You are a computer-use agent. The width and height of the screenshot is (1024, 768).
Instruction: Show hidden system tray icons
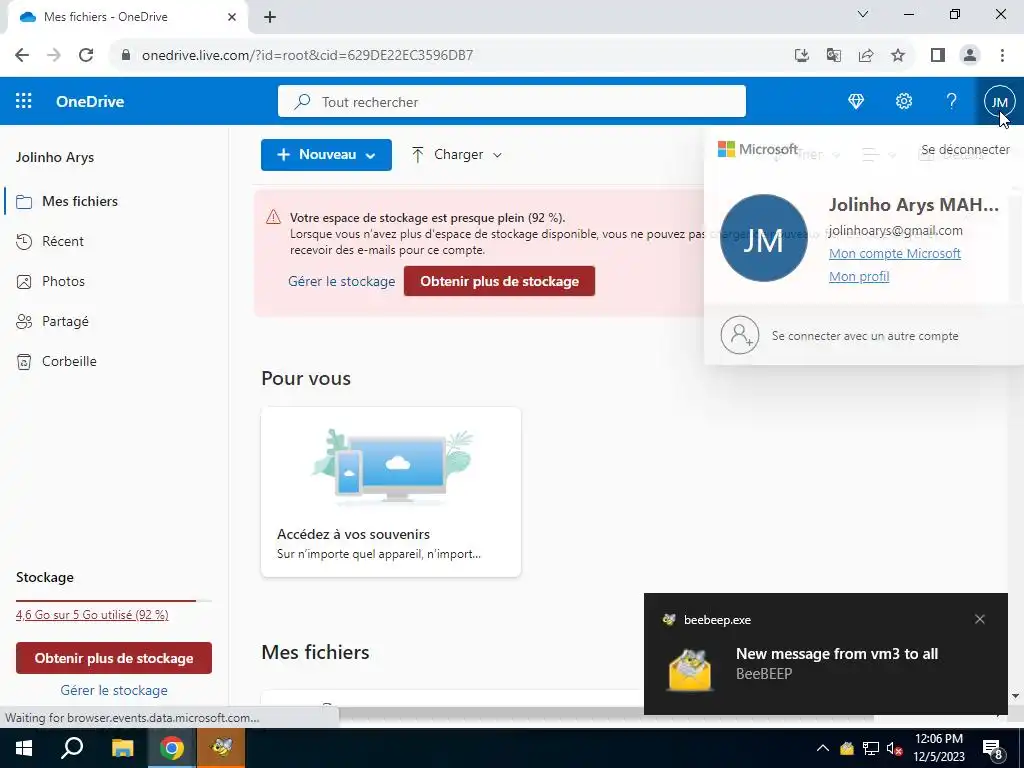coord(823,748)
